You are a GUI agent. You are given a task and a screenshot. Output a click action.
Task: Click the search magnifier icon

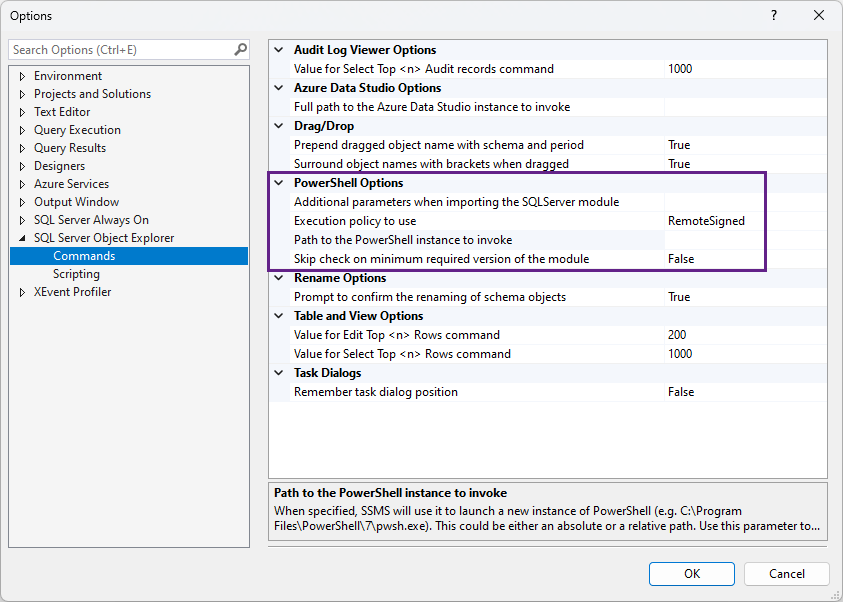240,49
